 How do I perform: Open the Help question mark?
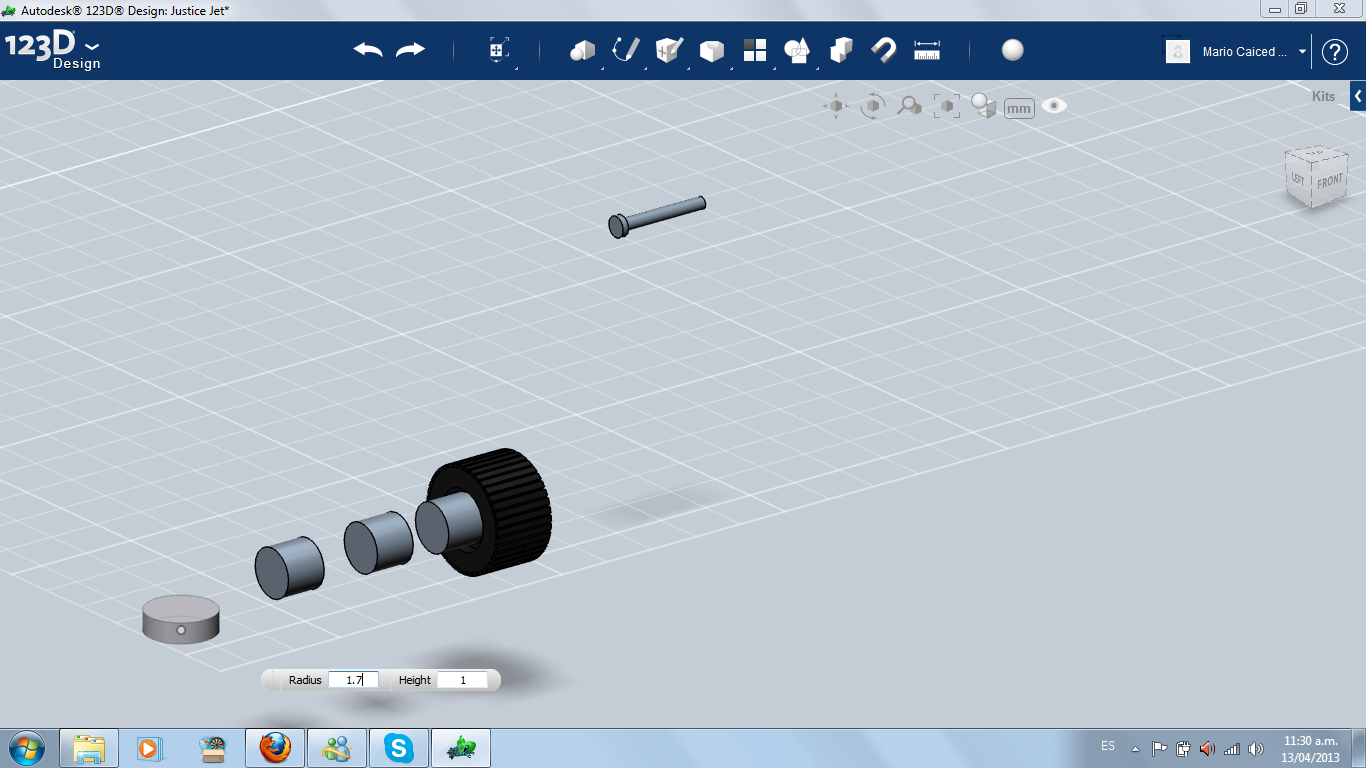pos(1335,52)
